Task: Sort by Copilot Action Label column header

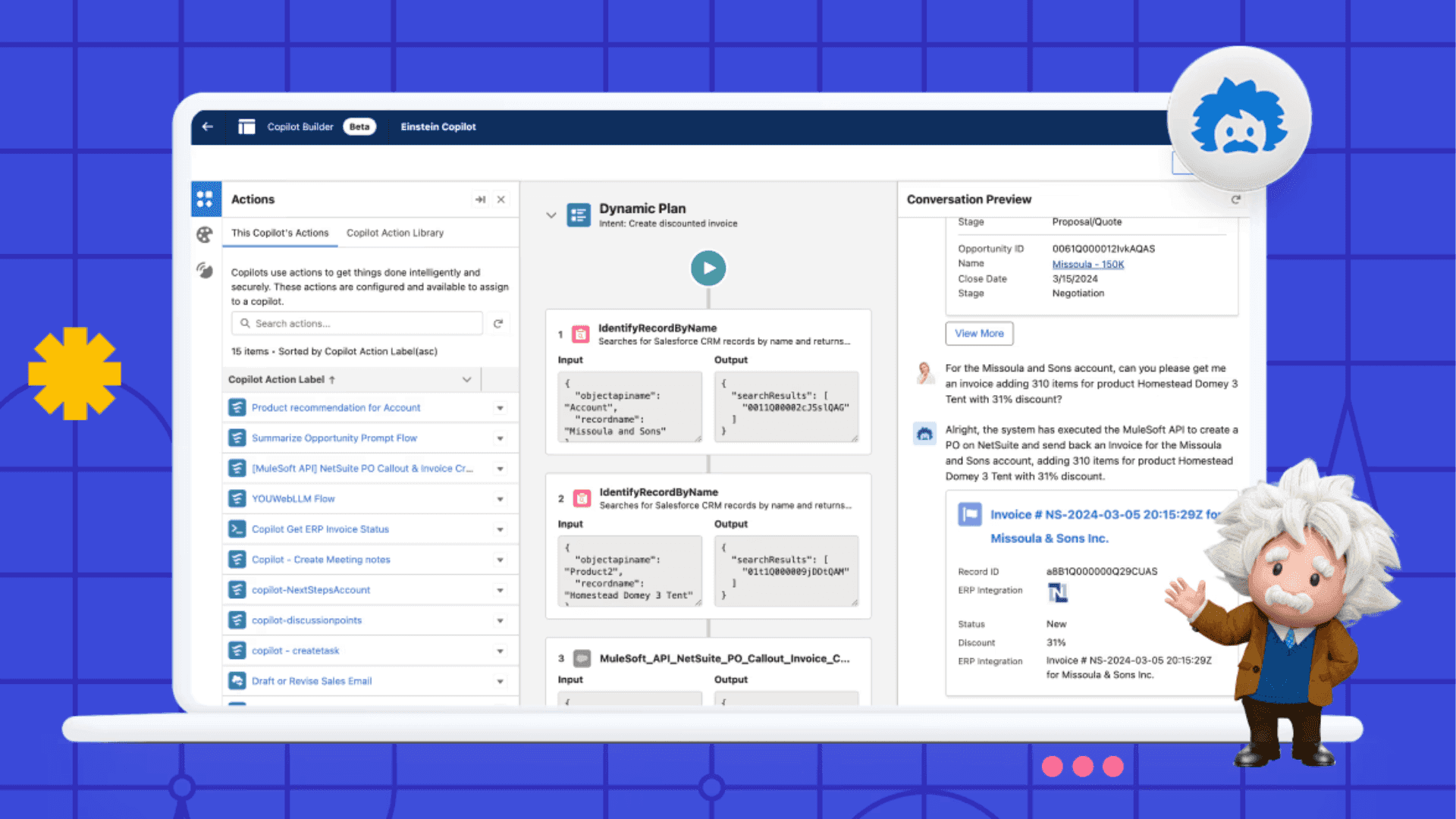Action: 281,379
